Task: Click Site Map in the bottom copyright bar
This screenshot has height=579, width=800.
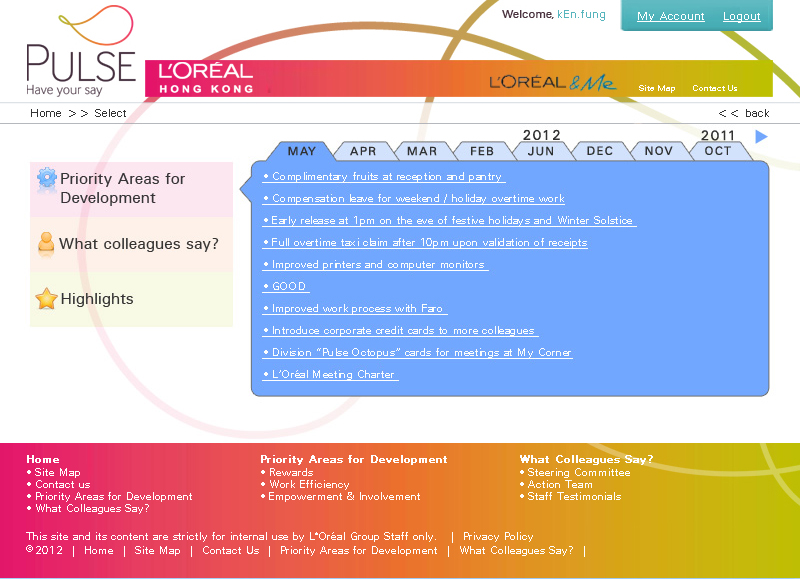Action: (157, 550)
